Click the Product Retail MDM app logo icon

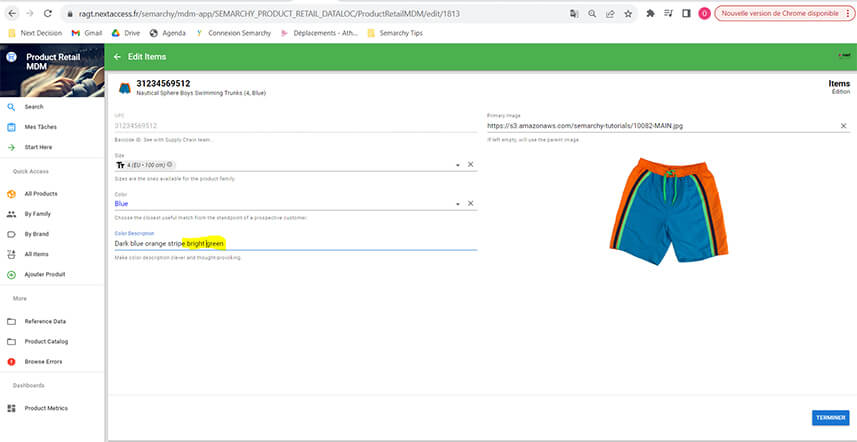pyautogui.click(x=11, y=57)
